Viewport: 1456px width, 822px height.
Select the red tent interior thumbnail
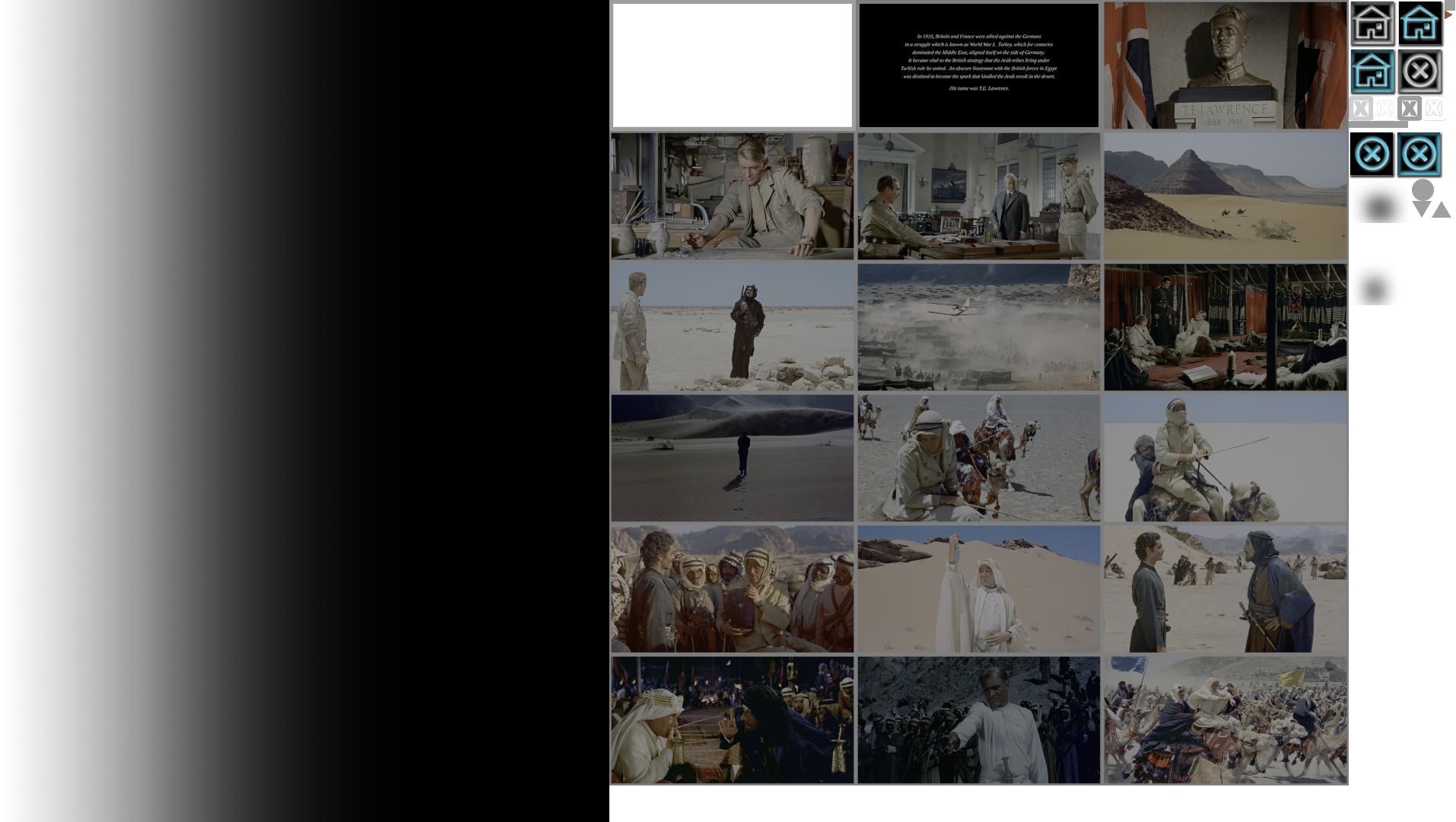tap(1226, 327)
